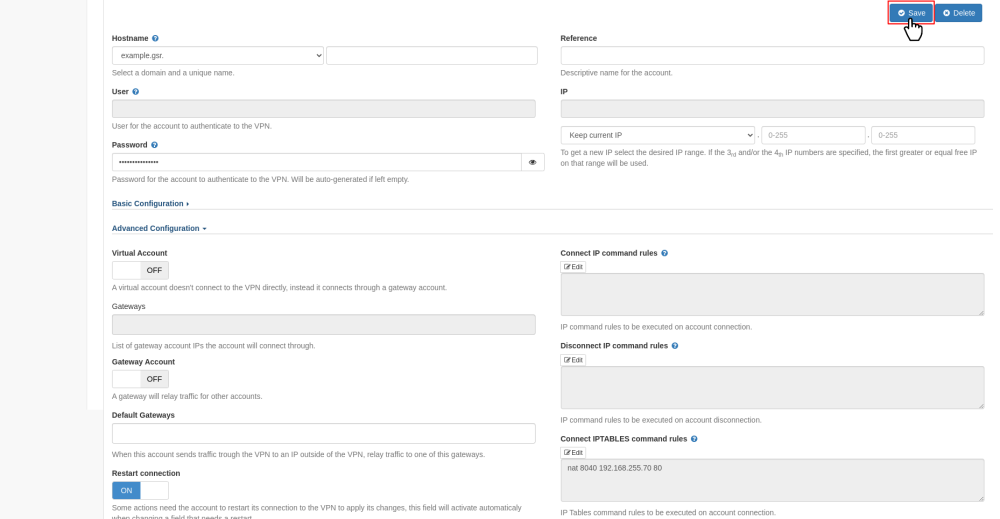Toggle the Gateway Account switch

point(140,379)
